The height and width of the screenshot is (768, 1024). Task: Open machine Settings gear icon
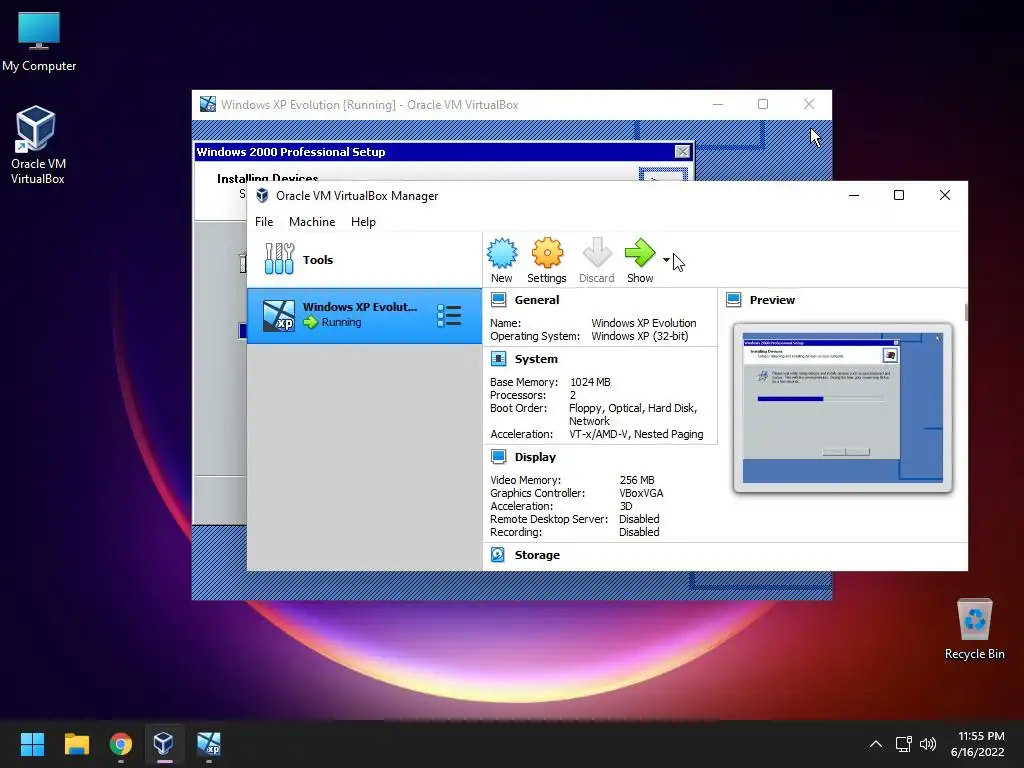pos(547,253)
